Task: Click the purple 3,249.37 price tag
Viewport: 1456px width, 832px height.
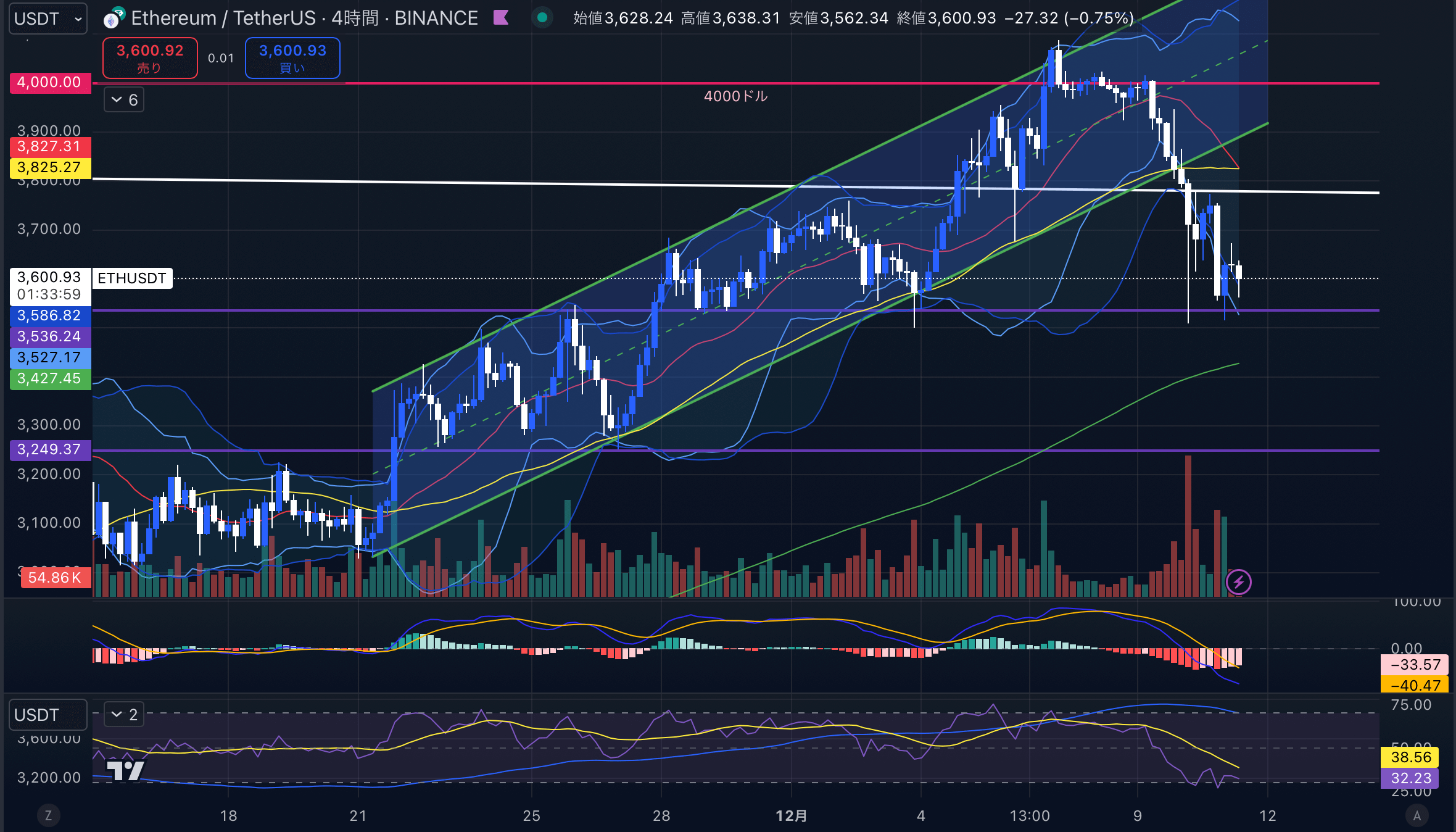Action: tap(50, 450)
